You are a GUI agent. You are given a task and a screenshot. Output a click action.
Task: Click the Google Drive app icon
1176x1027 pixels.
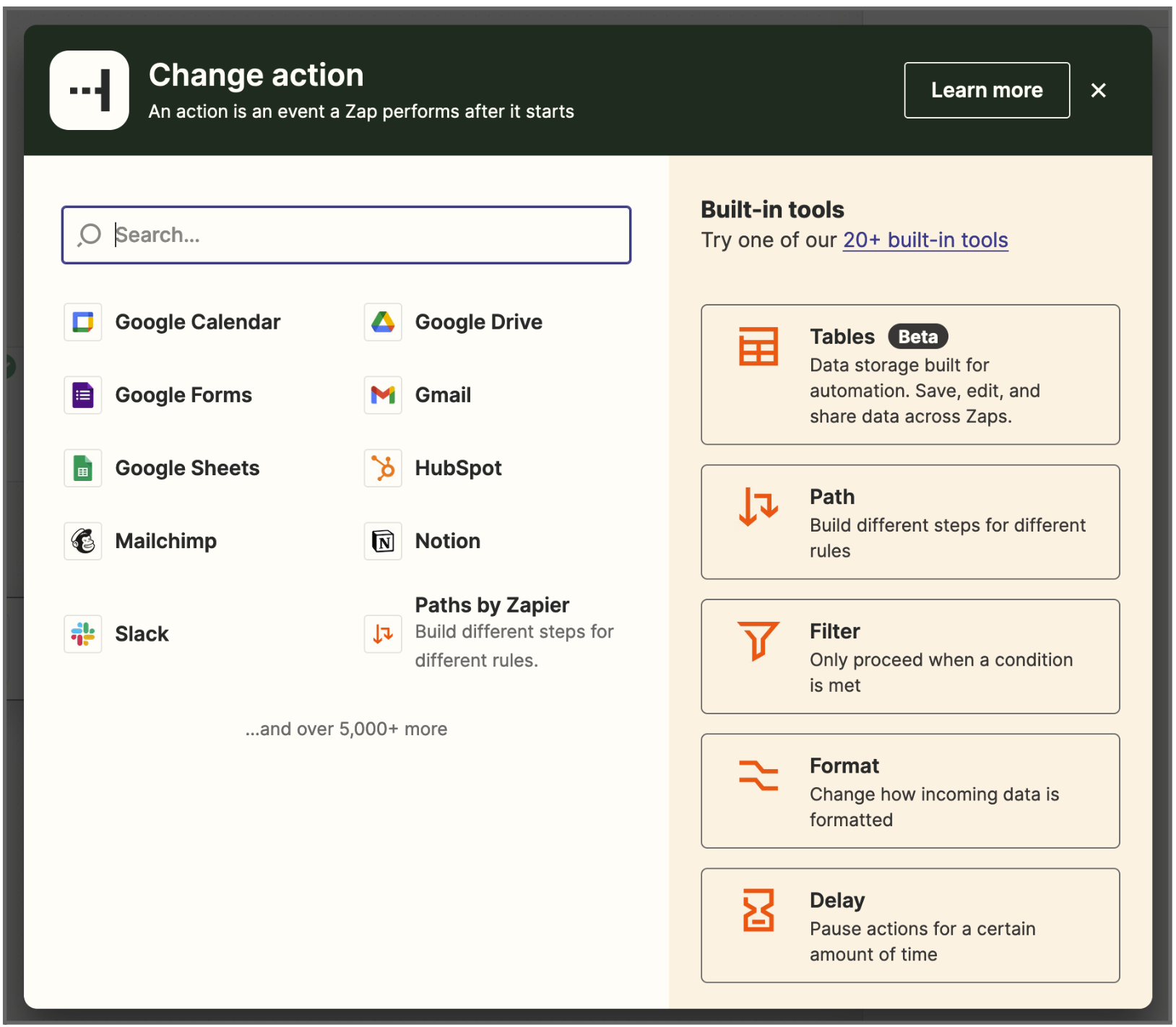coord(383,322)
